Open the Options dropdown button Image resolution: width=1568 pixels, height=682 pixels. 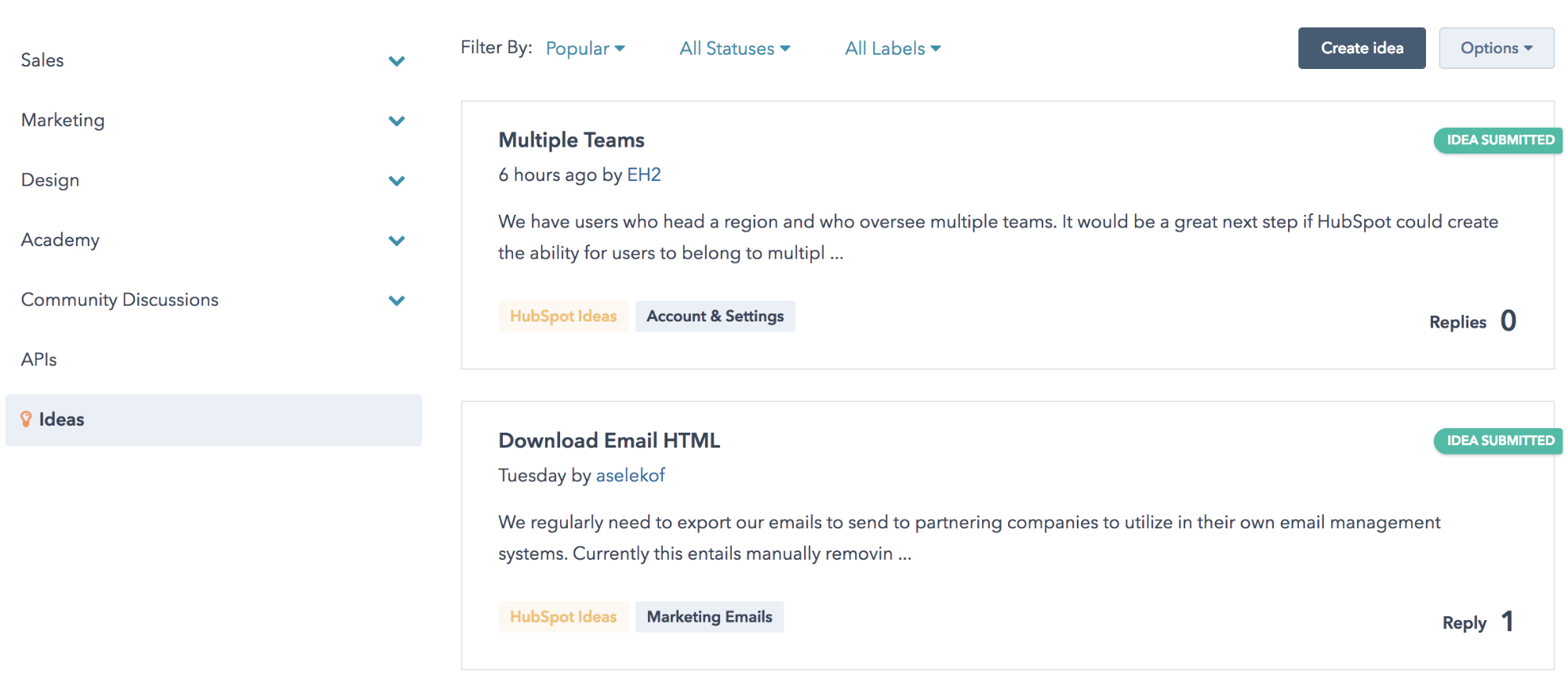1496,49
